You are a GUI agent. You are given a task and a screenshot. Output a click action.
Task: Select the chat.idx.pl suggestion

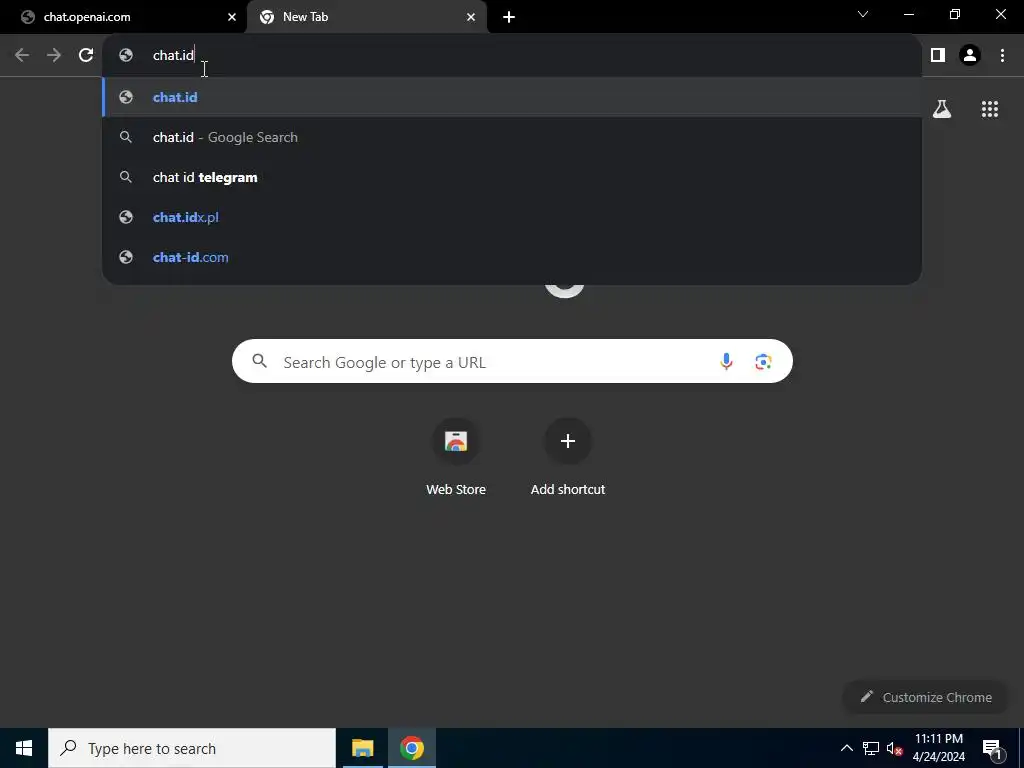click(513, 217)
